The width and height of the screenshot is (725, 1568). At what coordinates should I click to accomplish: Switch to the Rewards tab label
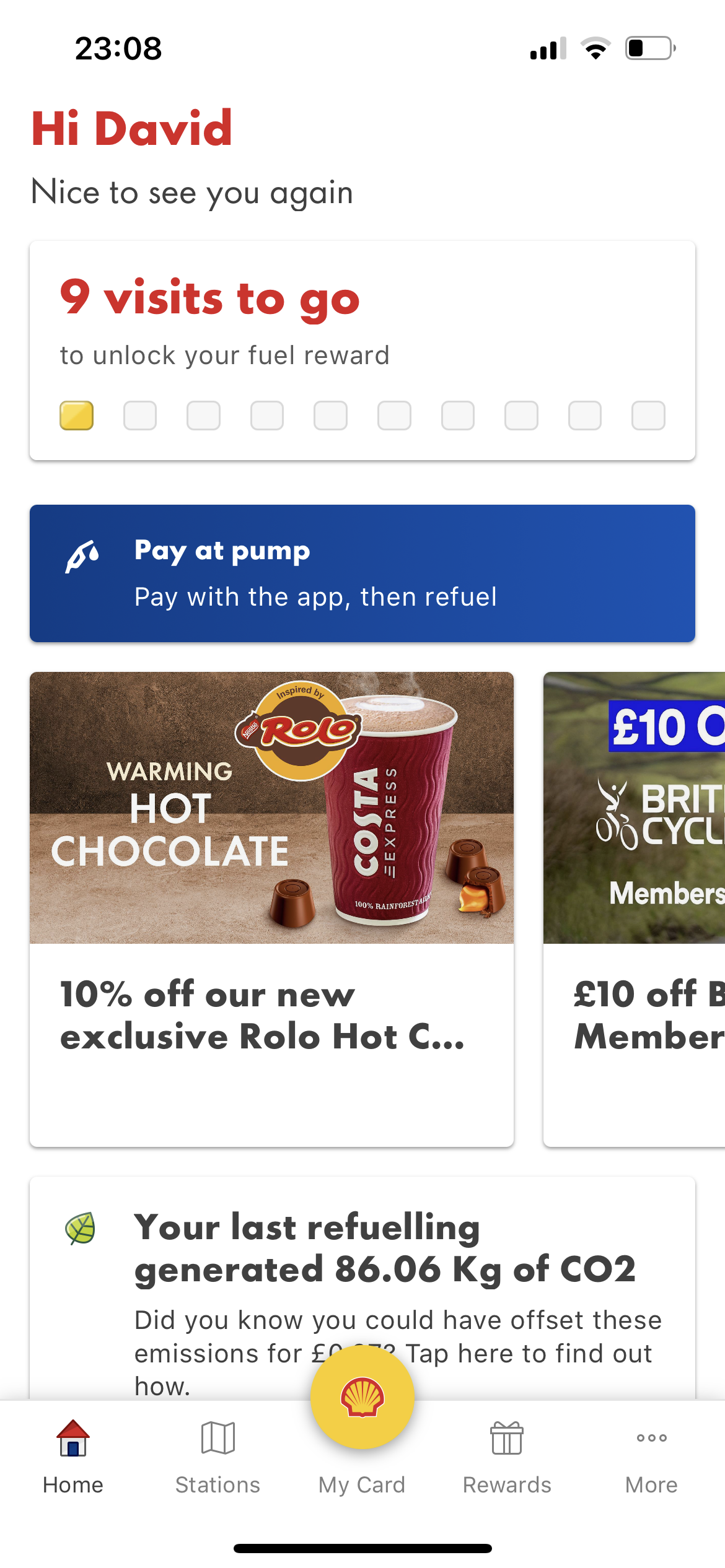tap(507, 1485)
